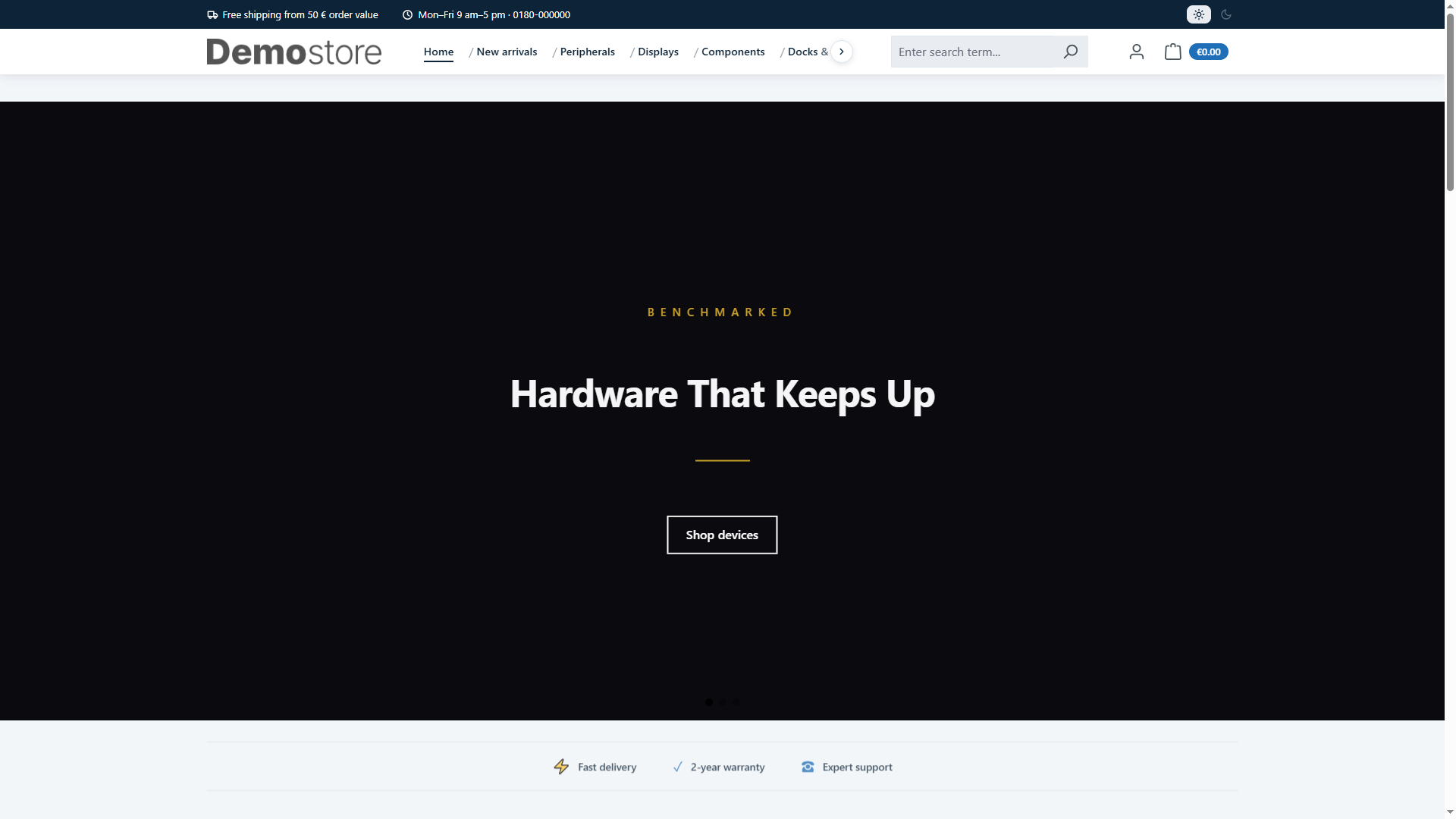The width and height of the screenshot is (1456, 819).
Task: Select the third slider dot
Action: point(736,702)
